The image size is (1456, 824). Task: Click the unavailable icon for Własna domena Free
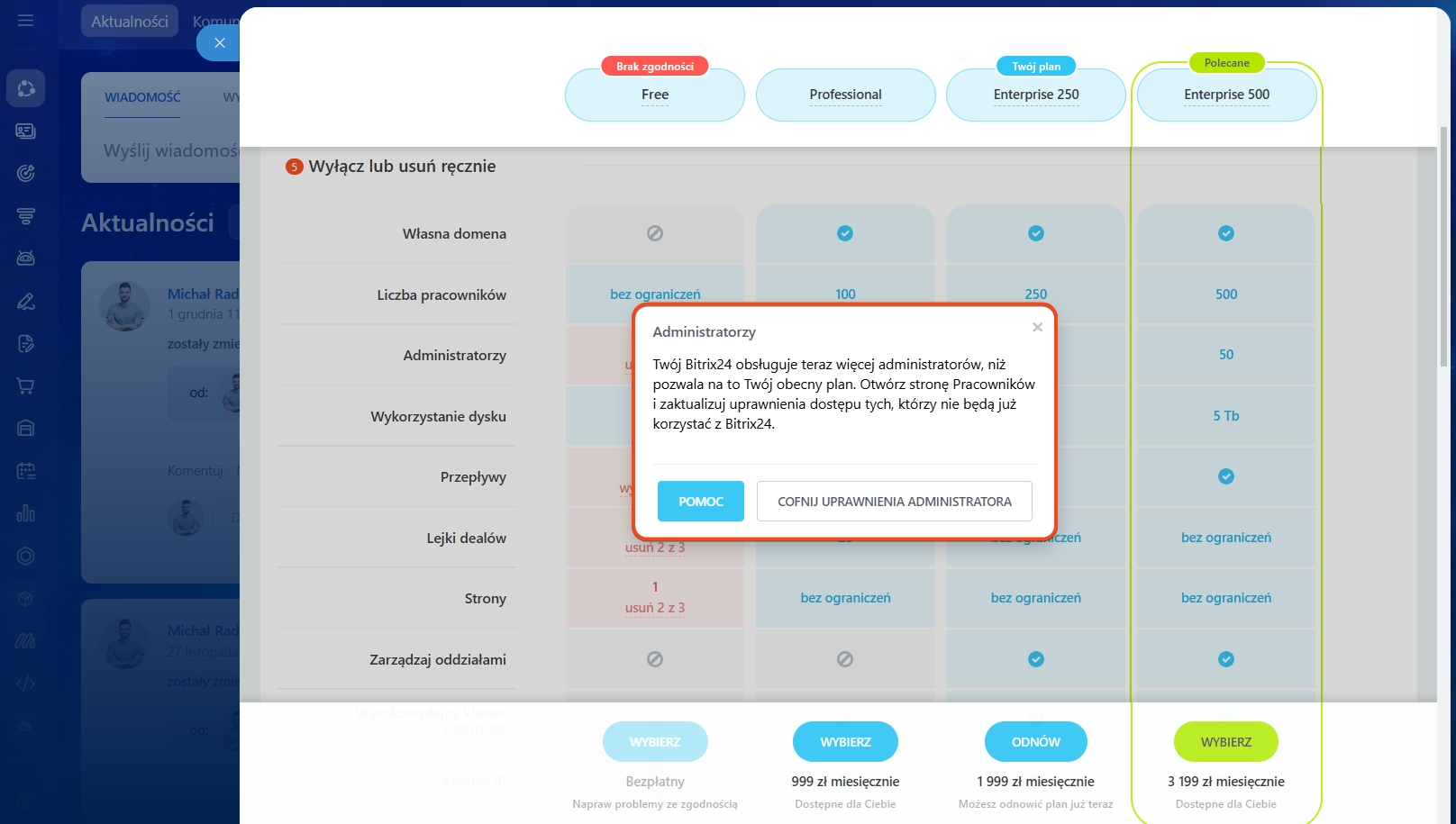[655, 233]
